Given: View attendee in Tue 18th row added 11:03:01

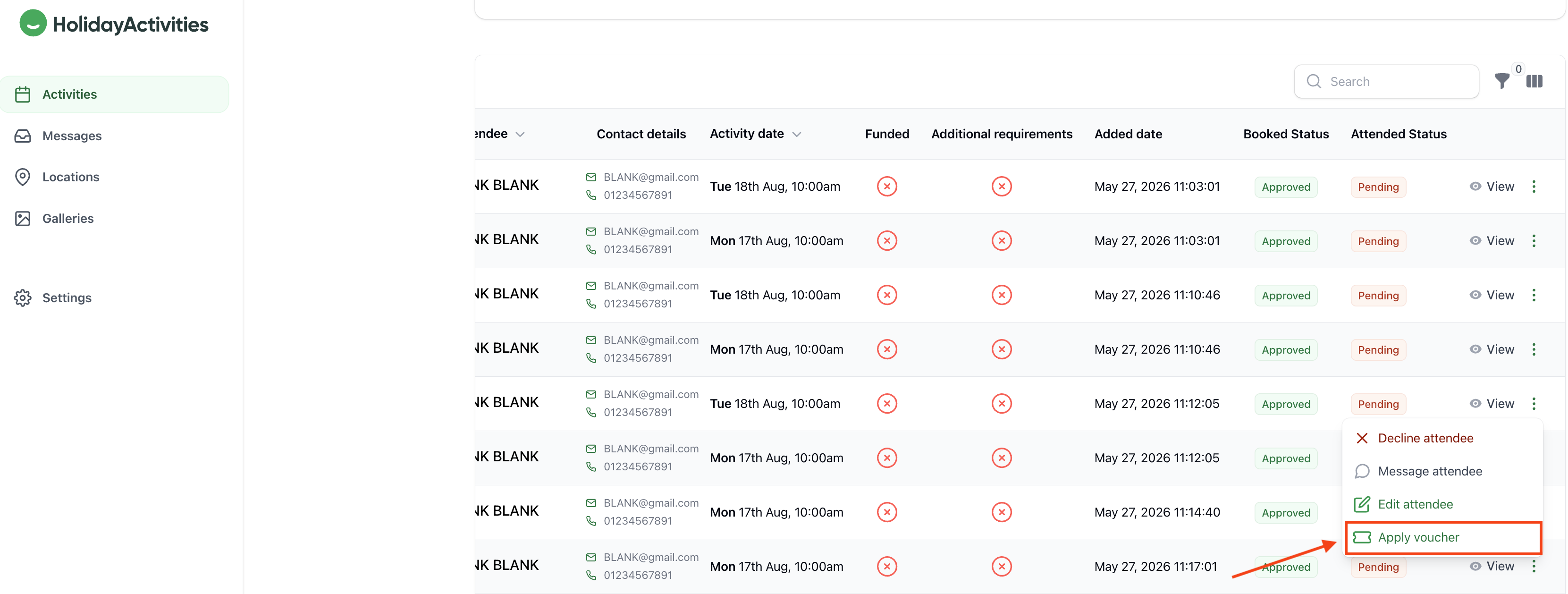Looking at the screenshot, I should (1492, 187).
